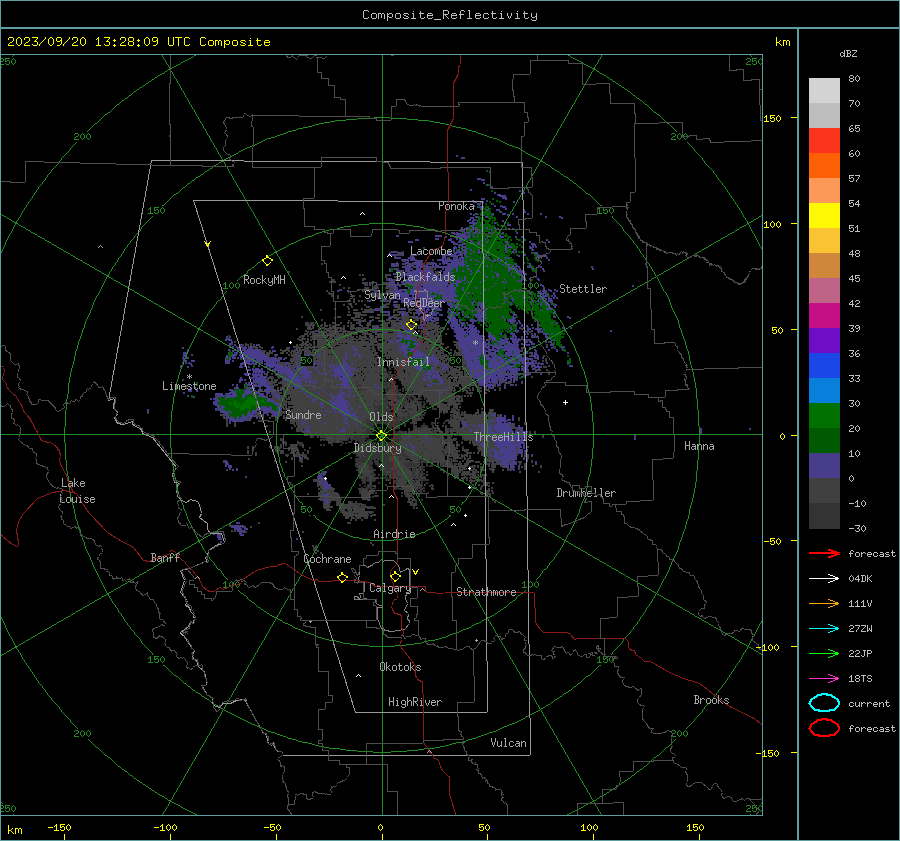The height and width of the screenshot is (841, 900).
Task: Click the Lake Louise label
Action: coord(77,491)
